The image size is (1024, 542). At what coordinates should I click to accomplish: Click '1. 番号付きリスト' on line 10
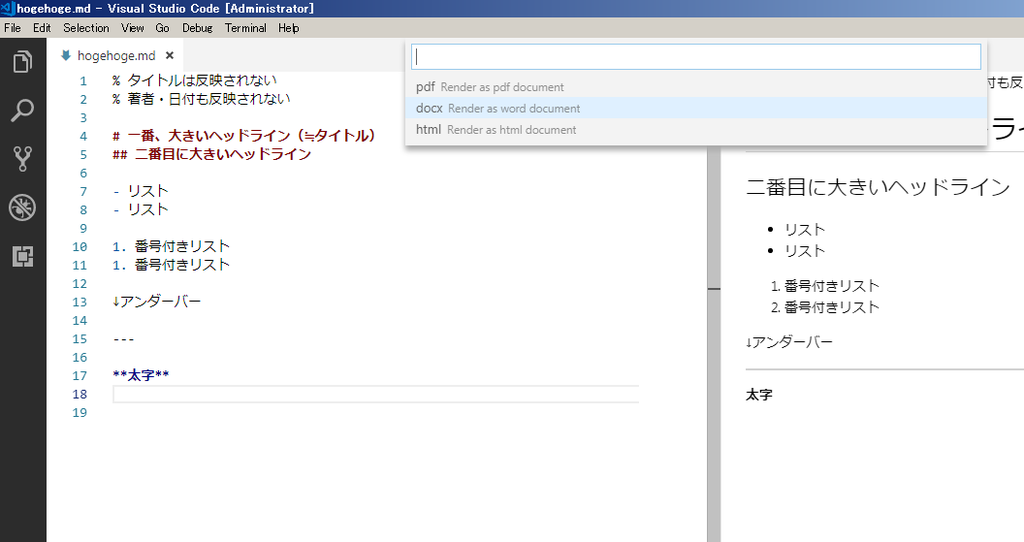coord(171,246)
